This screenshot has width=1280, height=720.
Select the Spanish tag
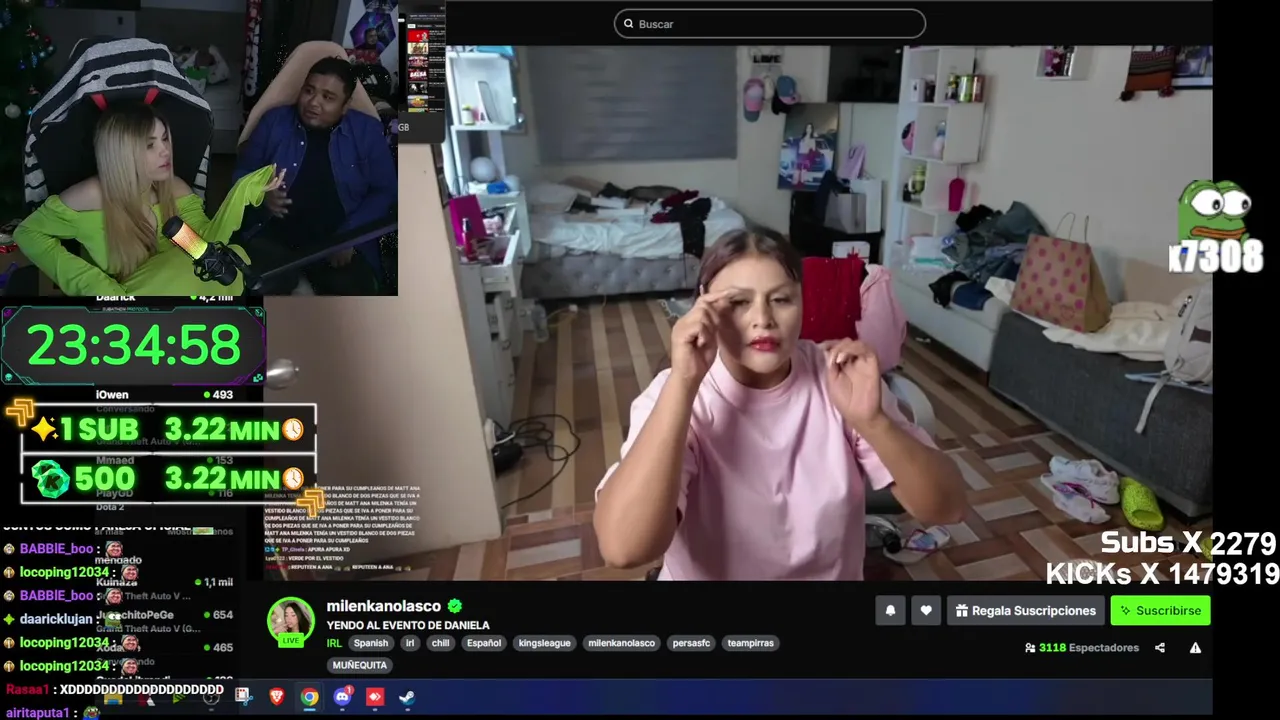click(x=370, y=643)
